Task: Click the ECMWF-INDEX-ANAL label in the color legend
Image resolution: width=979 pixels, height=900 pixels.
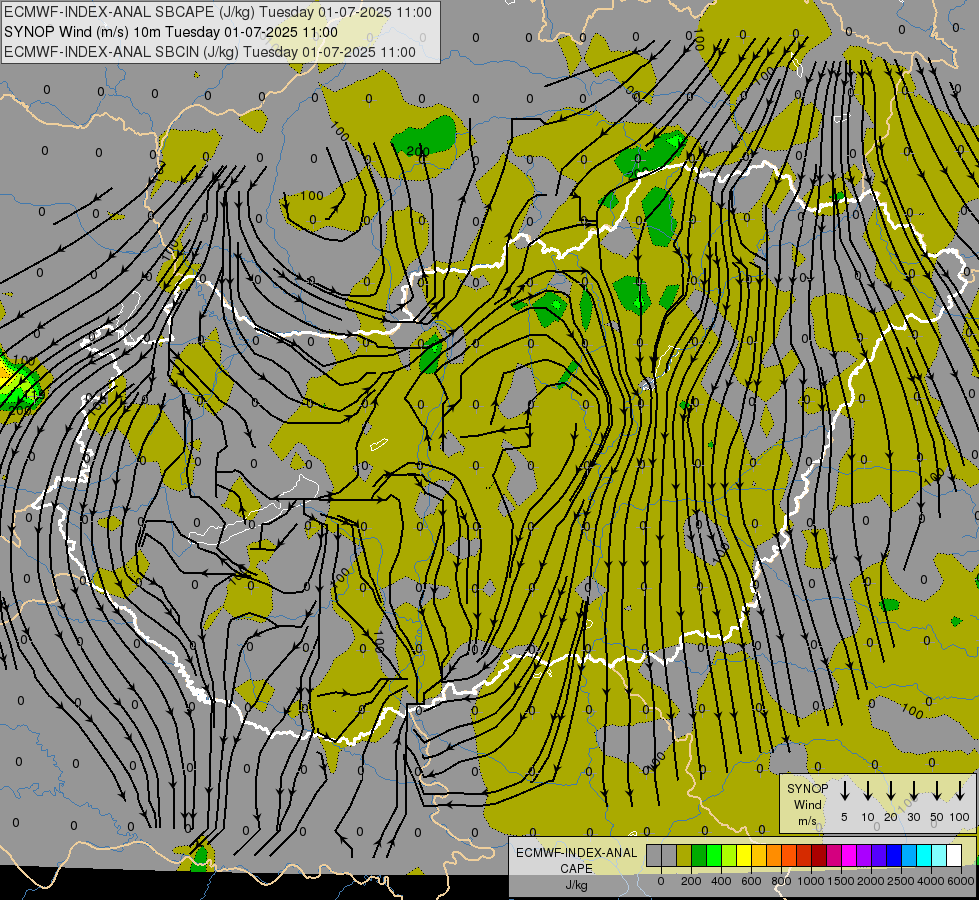Action: [576, 853]
